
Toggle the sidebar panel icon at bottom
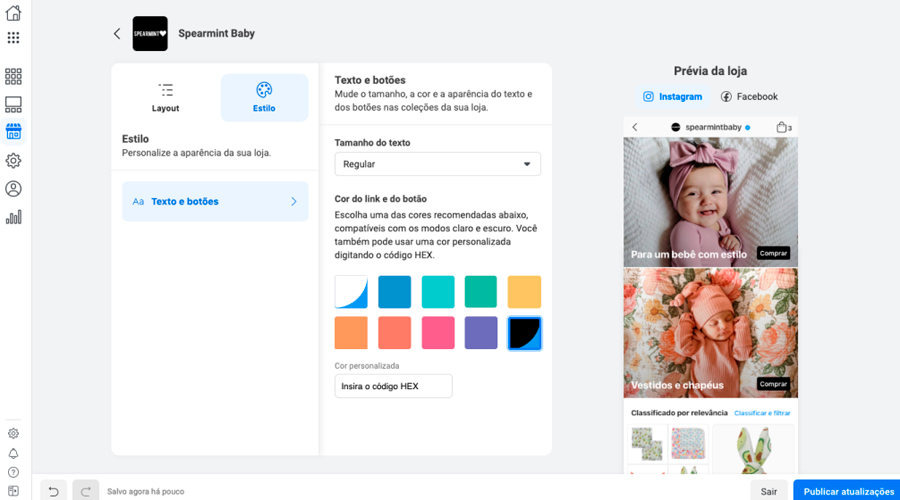pos(13,491)
